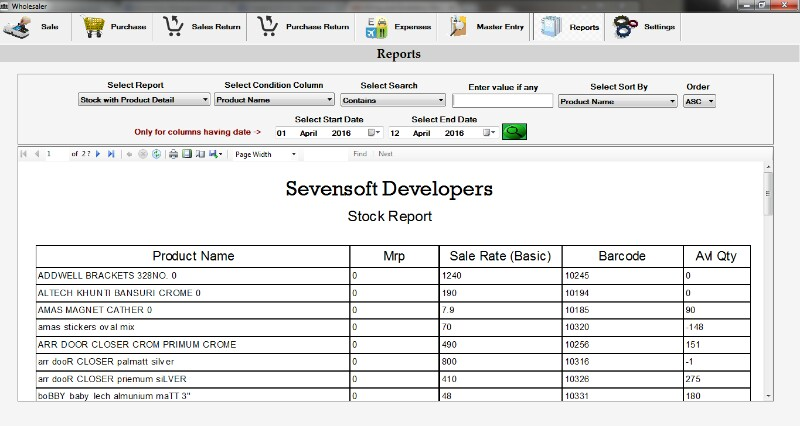Select arr dooR CLOSER palmatt silver cell
Viewport: 800px width, 426px height.
[x=193, y=362]
